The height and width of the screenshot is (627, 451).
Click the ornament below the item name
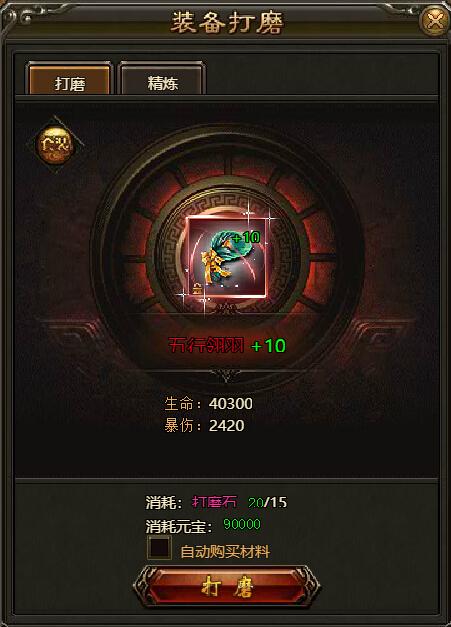226,375
